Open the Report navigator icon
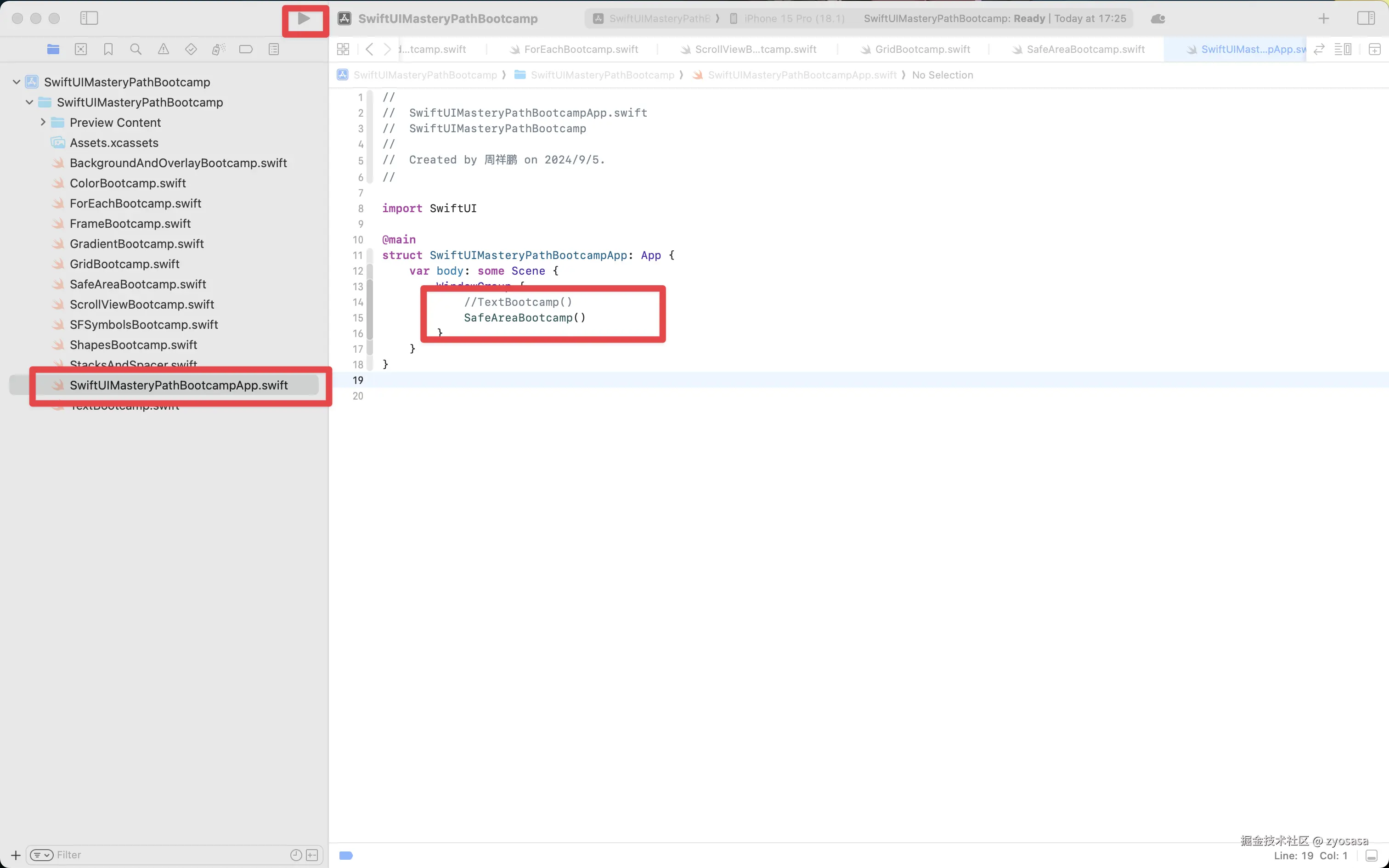 tap(274, 50)
